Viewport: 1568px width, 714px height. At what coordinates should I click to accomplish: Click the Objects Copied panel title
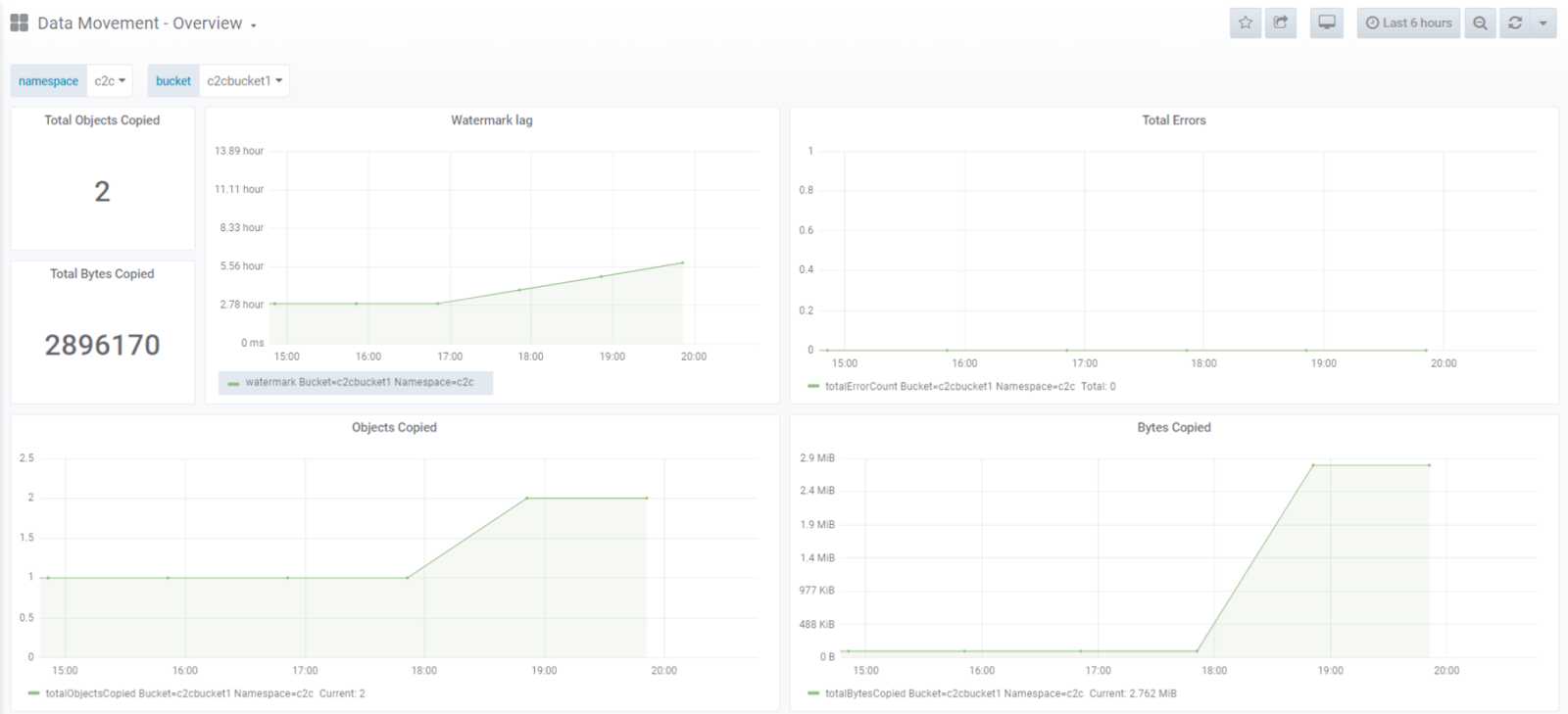[x=394, y=428]
